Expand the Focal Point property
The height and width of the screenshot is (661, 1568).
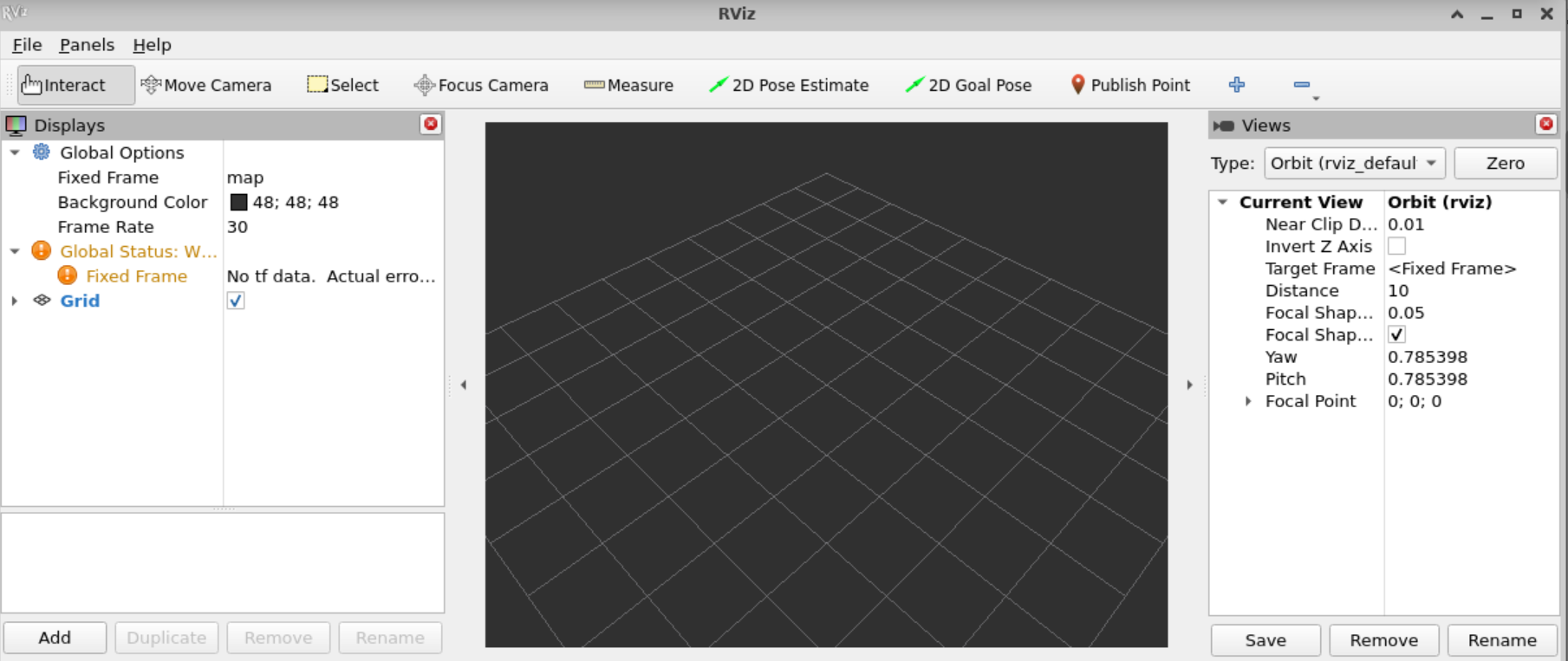coord(1248,401)
